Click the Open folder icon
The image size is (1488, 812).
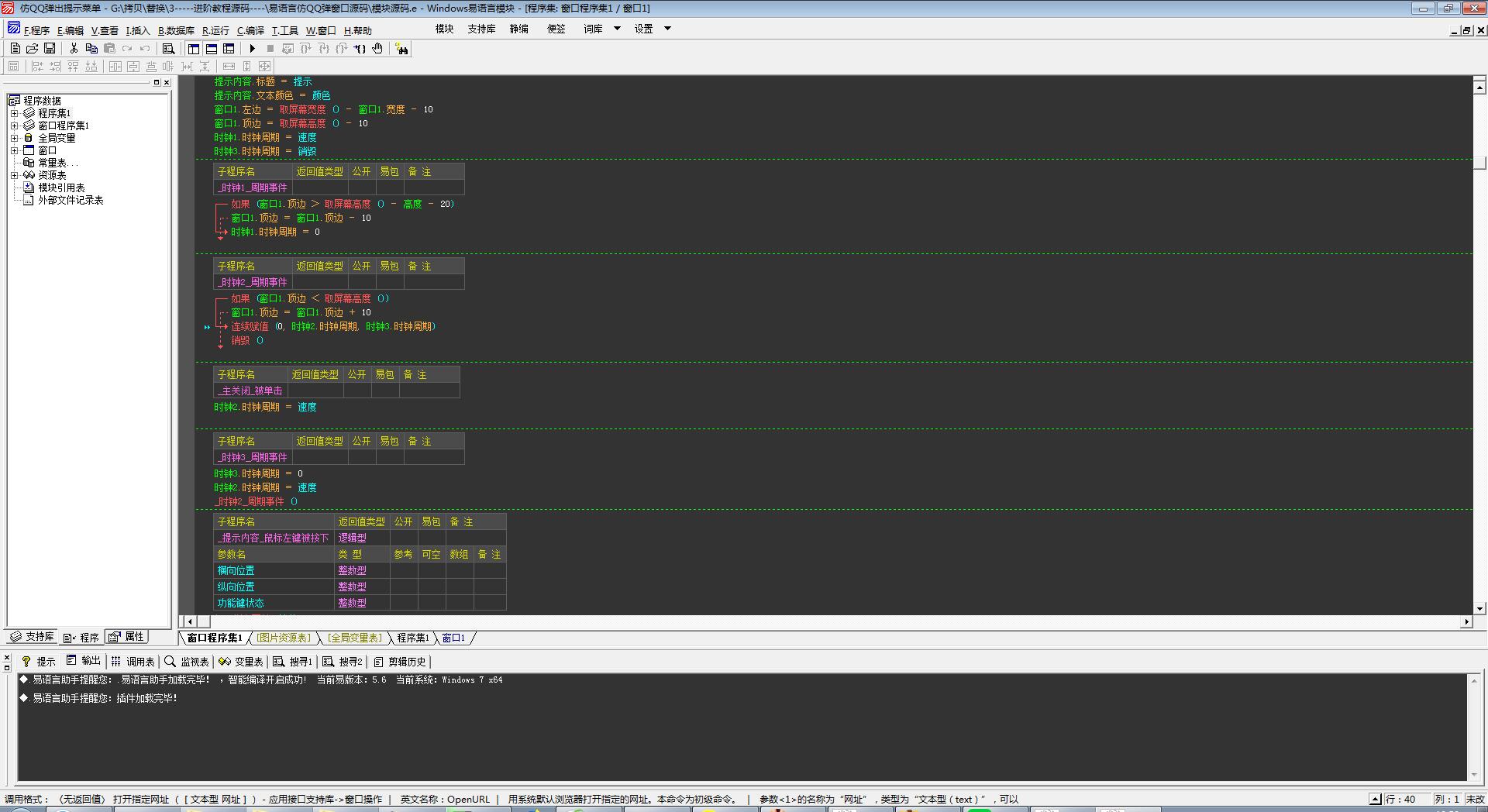coord(33,48)
